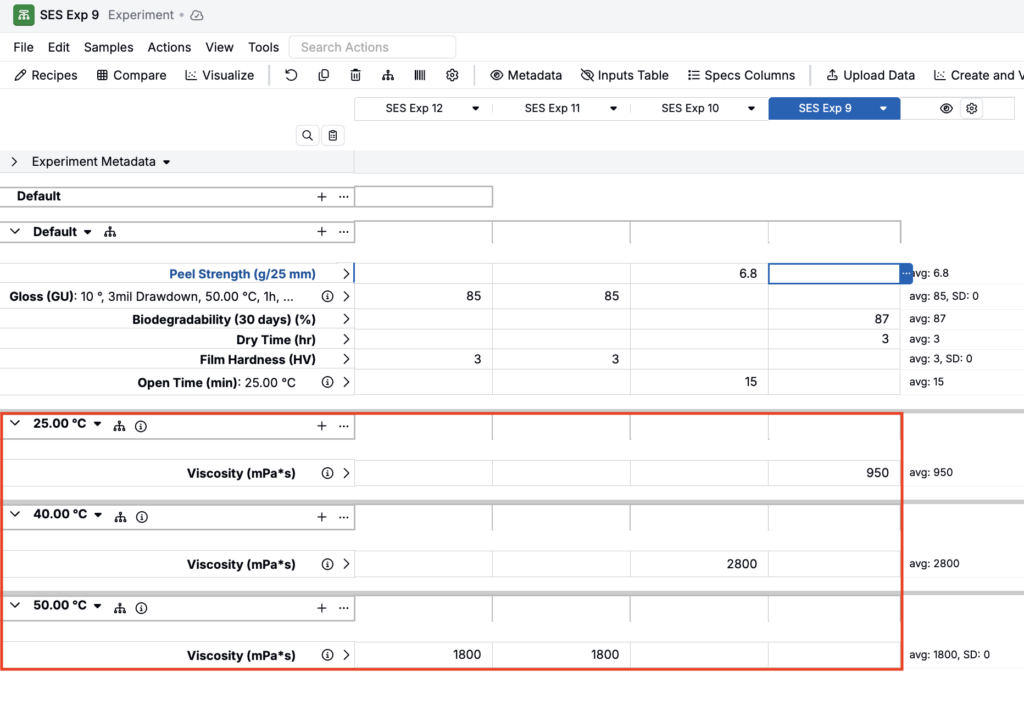The width and height of the screenshot is (1024, 705).
Task: Open the Samples menu
Action: pos(108,47)
